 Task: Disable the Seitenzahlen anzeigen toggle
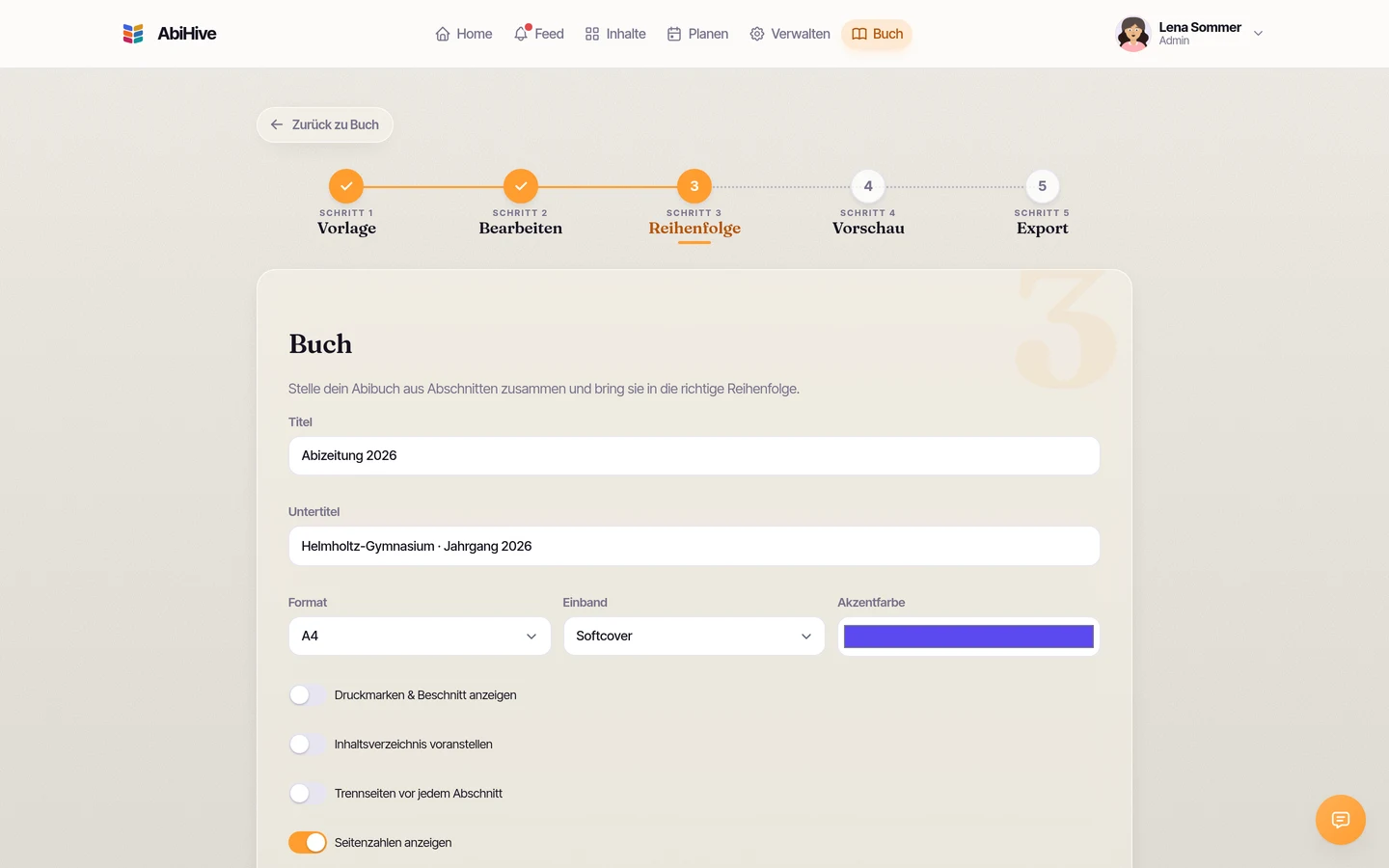(x=308, y=843)
